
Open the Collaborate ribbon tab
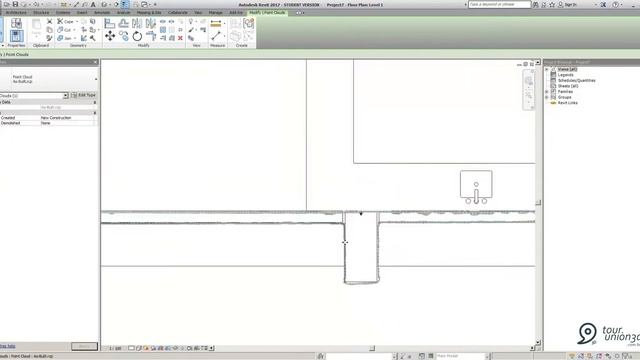coord(178,13)
